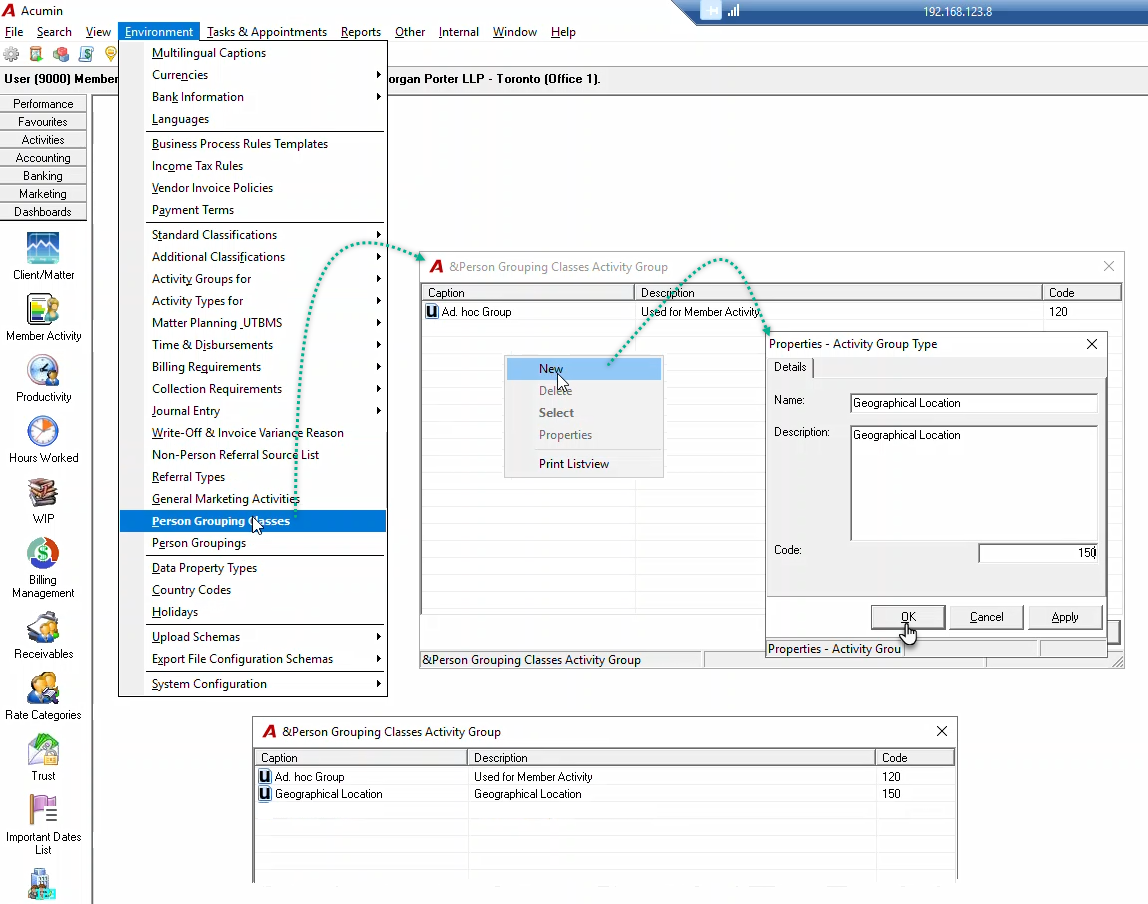Open the Trust sidebar icon

click(x=43, y=750)
